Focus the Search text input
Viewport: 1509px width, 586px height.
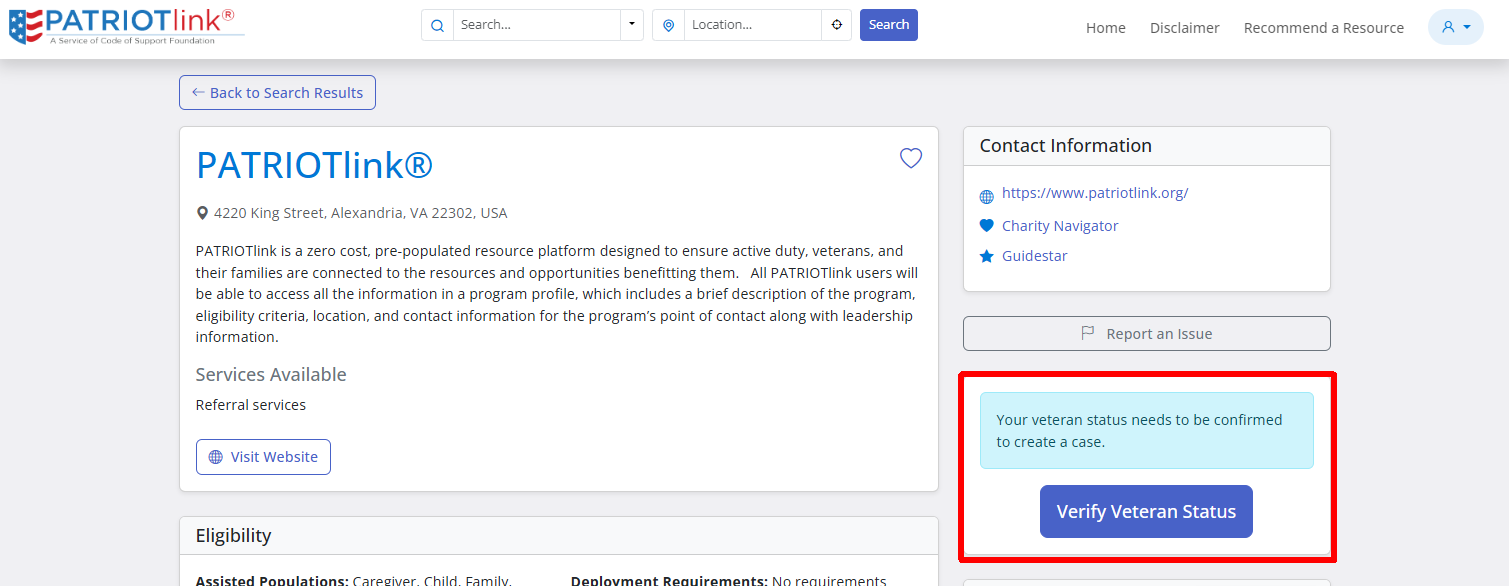tap(536, 25)
